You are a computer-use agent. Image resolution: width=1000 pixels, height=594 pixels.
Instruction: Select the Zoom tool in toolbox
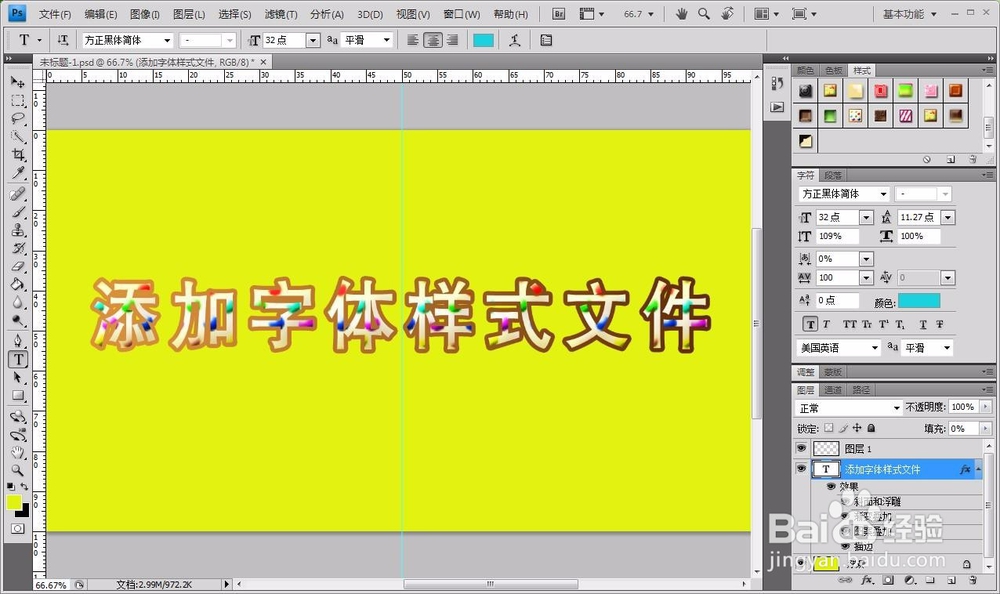18,471
